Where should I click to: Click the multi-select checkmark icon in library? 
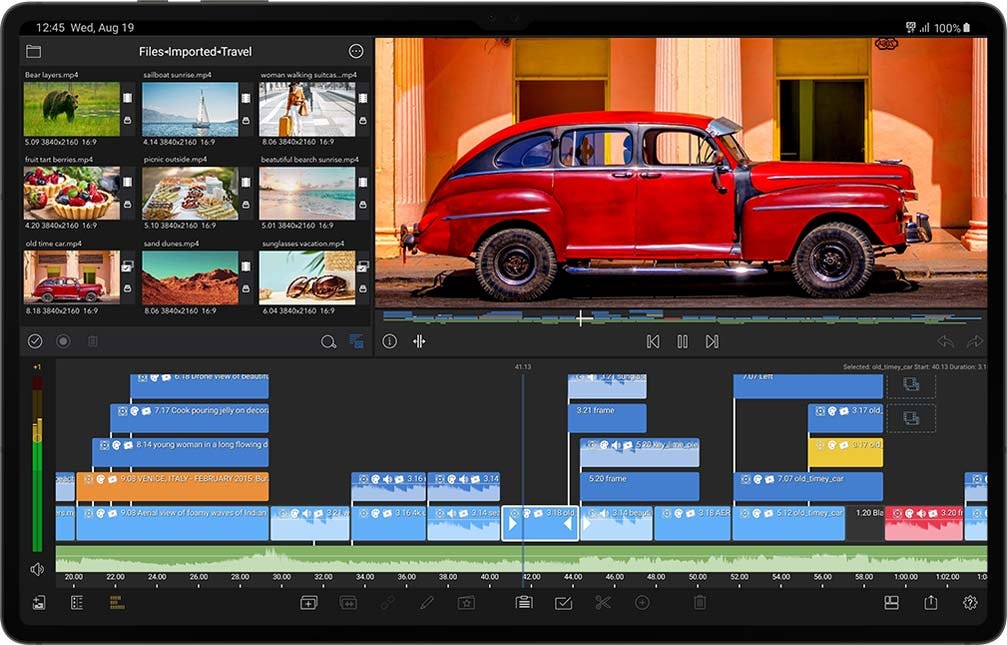35,342
